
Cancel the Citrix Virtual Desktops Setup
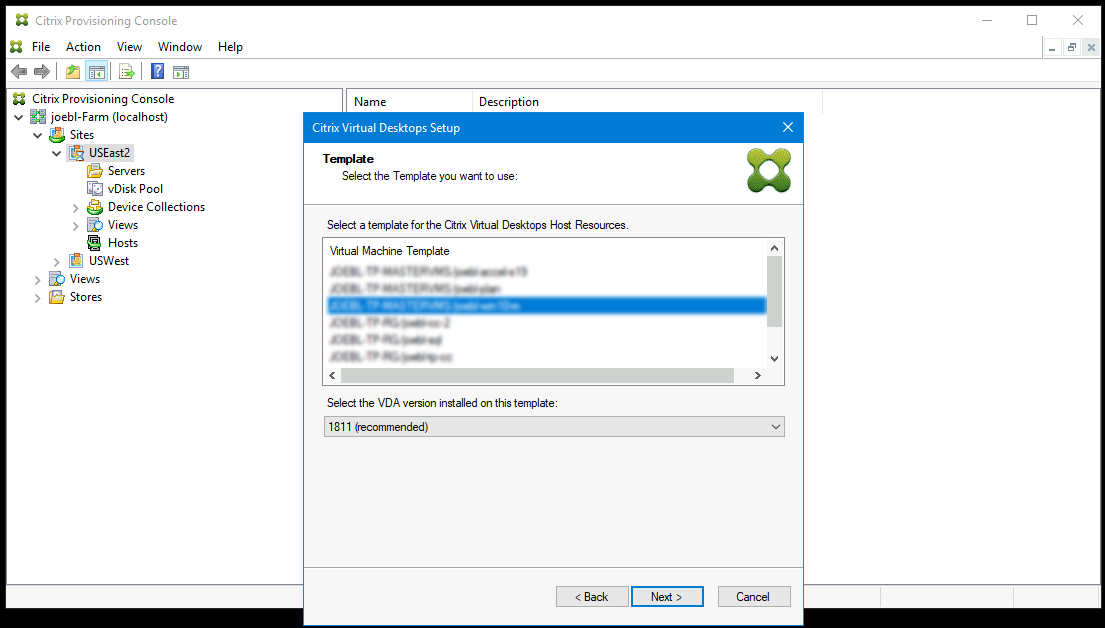754,596
